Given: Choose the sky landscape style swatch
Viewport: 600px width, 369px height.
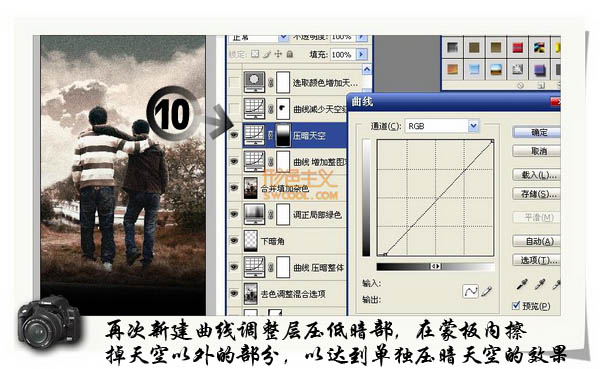Looking at the screenshot, I should pos(496,69).
